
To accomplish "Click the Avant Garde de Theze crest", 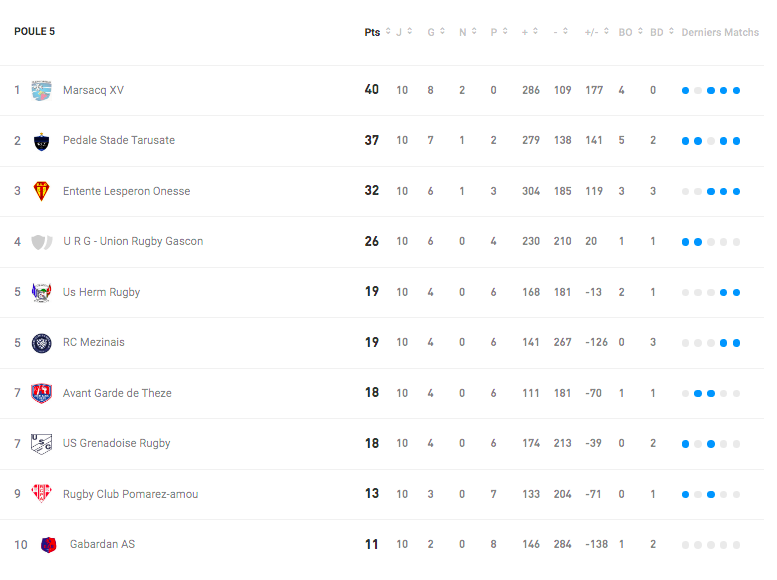I will [42, 394].
